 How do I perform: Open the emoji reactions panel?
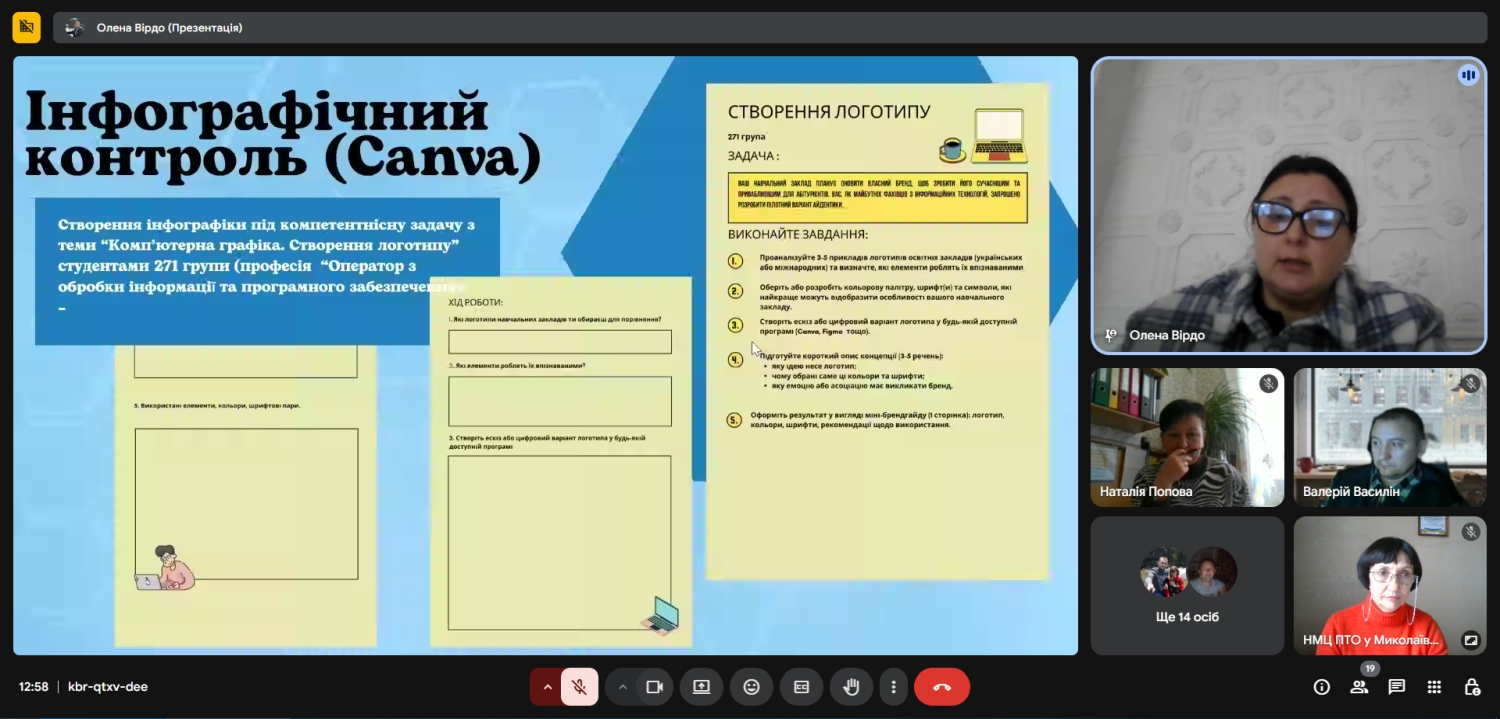tap(751, 687)
